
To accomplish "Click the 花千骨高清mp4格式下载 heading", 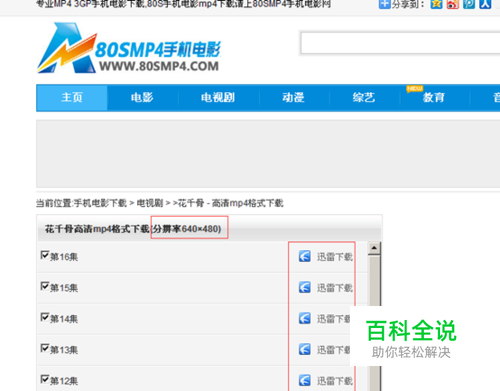I will tap(97, 229).
